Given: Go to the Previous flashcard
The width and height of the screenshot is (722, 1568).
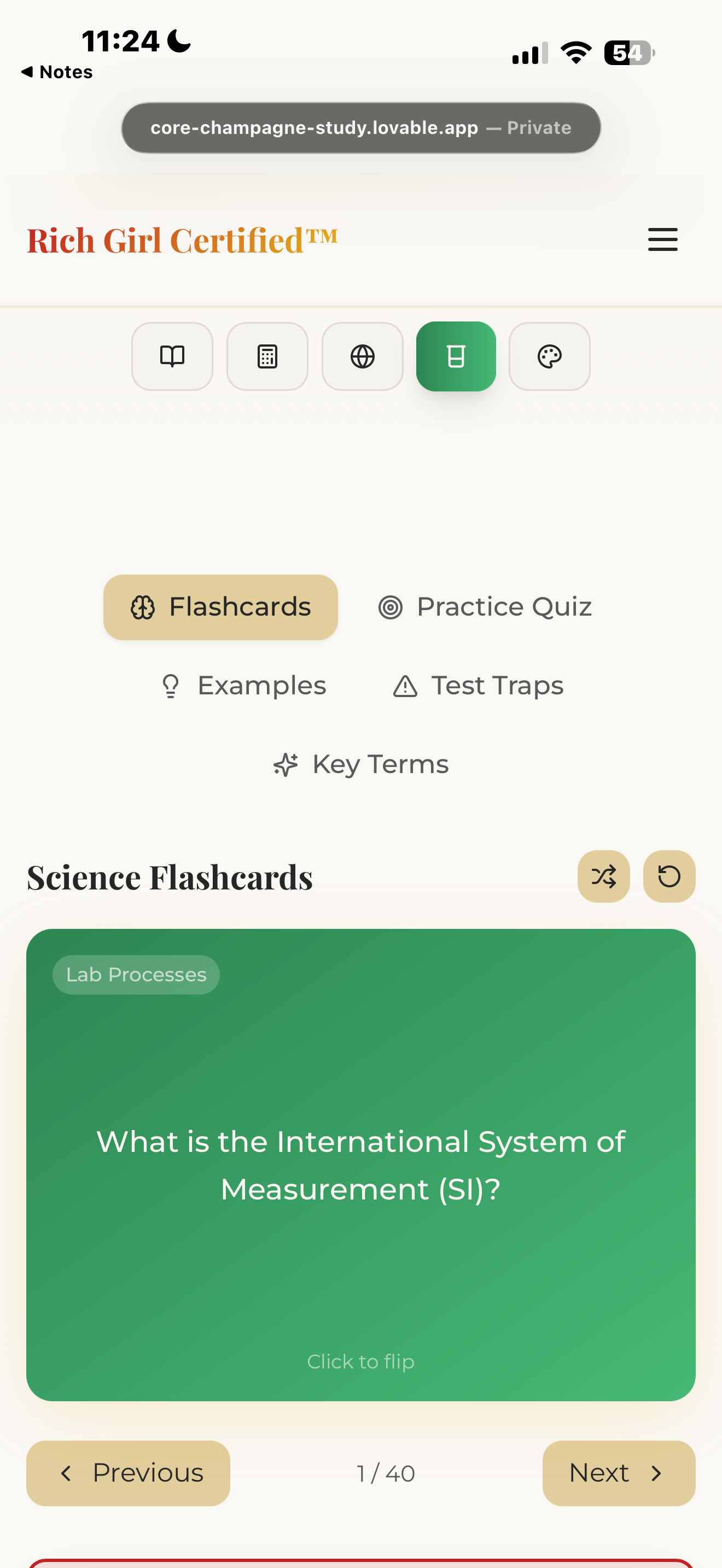Looking at the screenshot, I should pyautogui.click(x=128, y=1473).
